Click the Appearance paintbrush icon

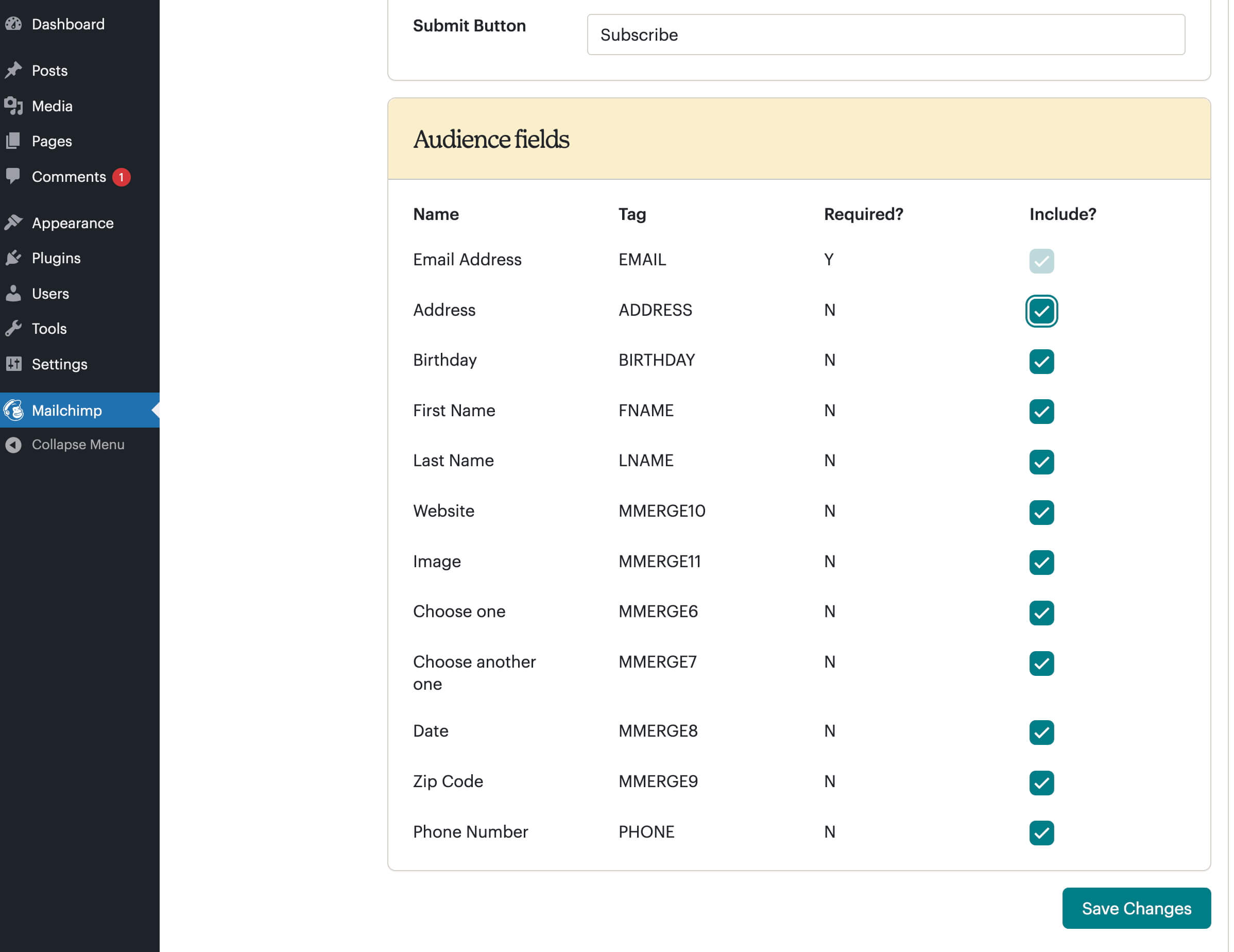[x=13, y=223]
